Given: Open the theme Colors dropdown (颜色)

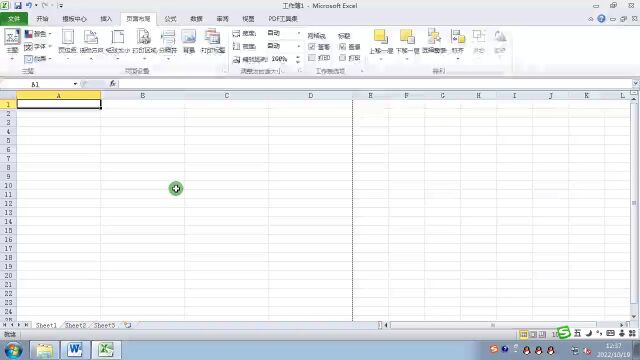Looking at the screenshot, I should click(x=38, y=34).
